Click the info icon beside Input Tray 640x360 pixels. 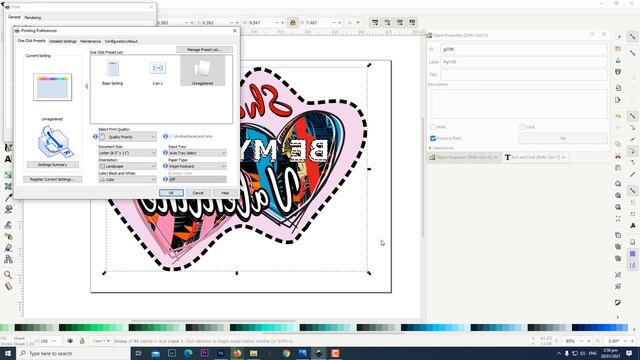click(165, 153)
